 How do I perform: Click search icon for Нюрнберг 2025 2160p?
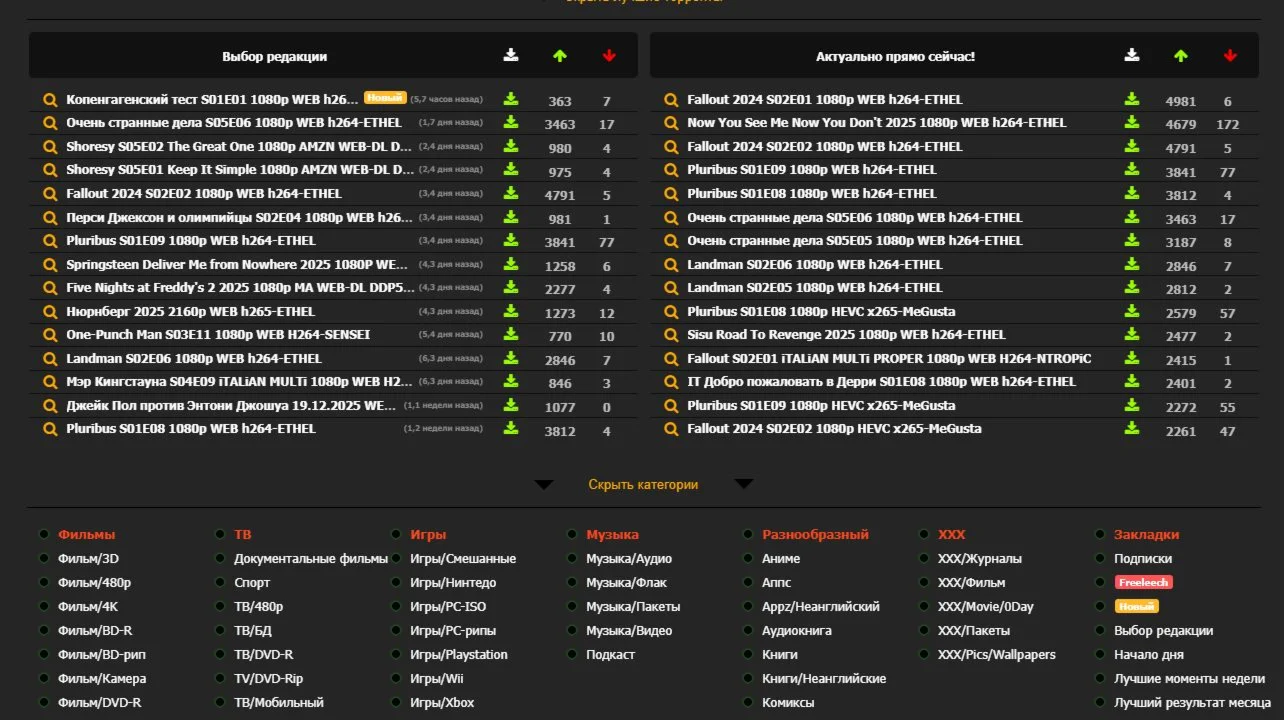point(50,311)
